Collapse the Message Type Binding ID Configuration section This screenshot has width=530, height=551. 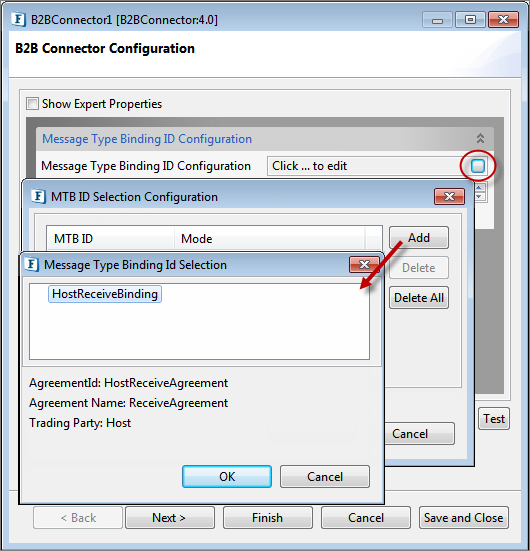pyautogui.click(x=480, y=138)
